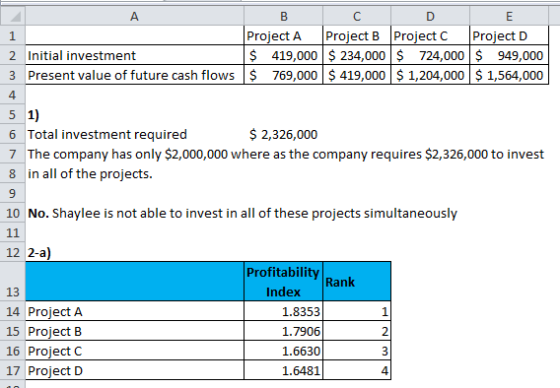
Task: Select cell with $ 769,000
Action: 283,75
